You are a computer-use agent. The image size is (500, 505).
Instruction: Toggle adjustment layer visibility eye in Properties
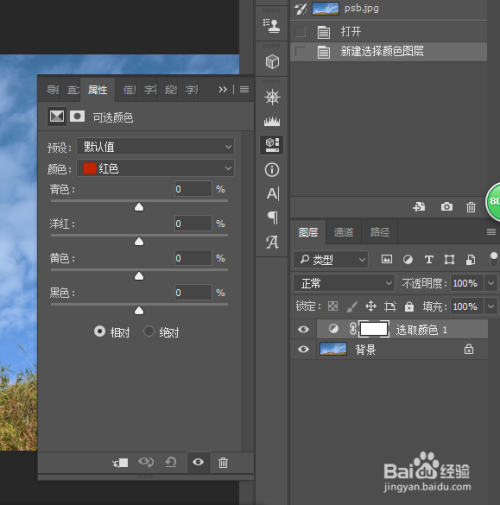click(x=198, y=462)
